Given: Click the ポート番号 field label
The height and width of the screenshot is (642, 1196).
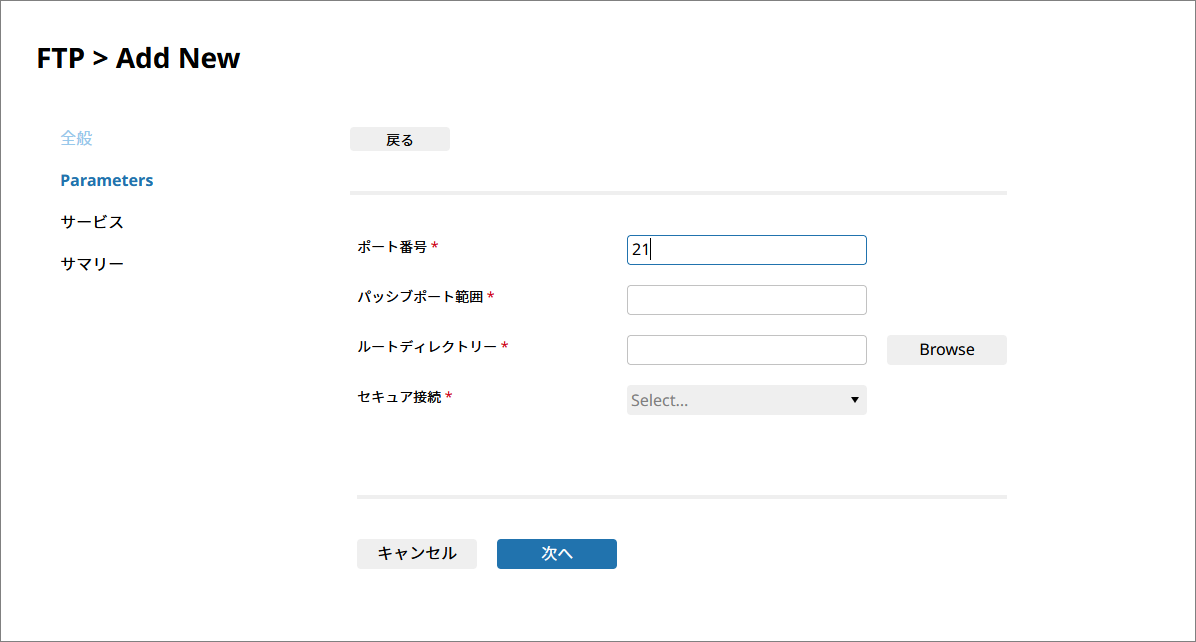Looking at the screenshot, I should (392, 246).
